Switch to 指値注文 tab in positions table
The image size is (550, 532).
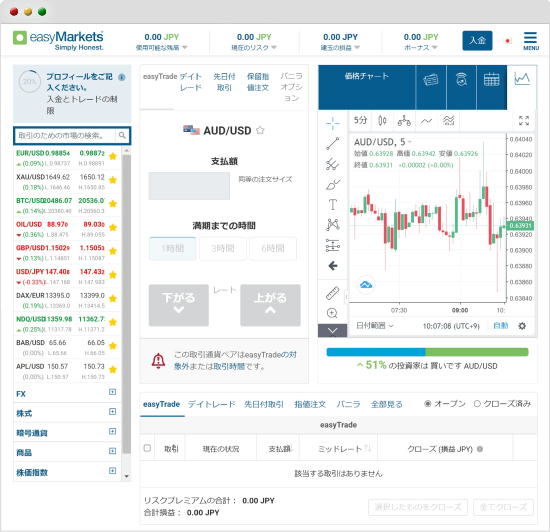(310, 404)
